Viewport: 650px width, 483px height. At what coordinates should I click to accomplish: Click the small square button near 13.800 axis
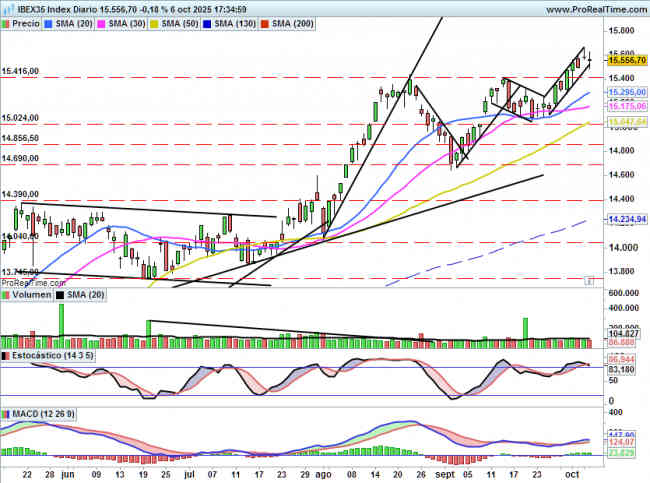[589, 282]
